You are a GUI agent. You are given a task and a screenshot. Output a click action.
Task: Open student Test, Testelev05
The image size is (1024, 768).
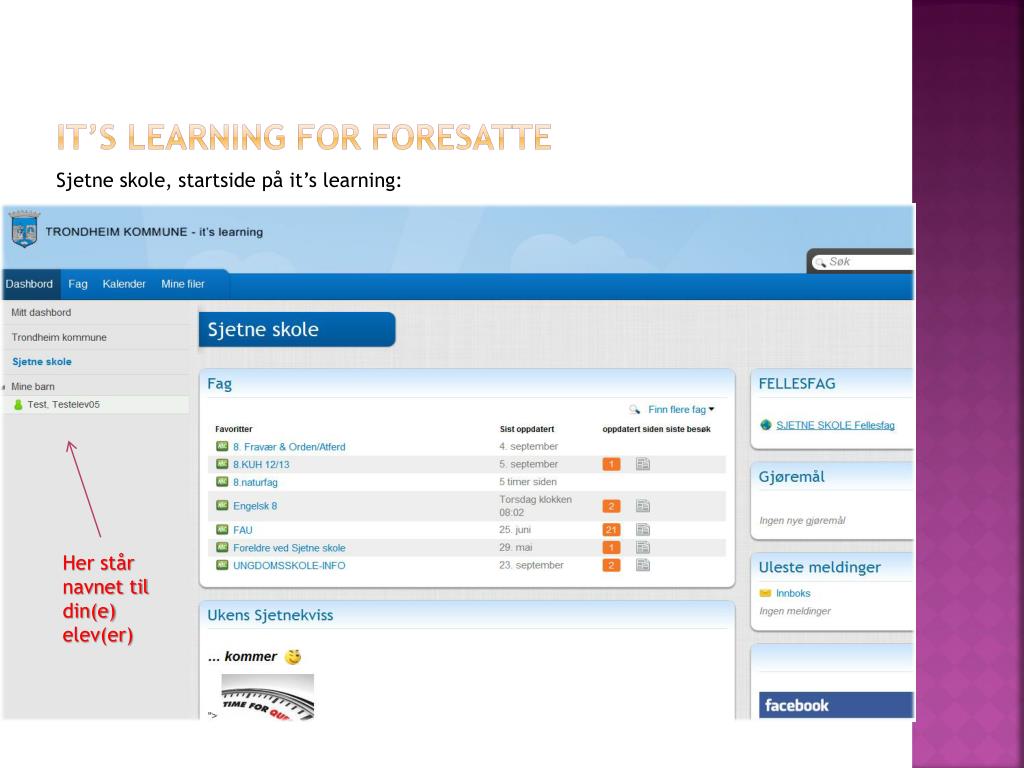(63, 405)
